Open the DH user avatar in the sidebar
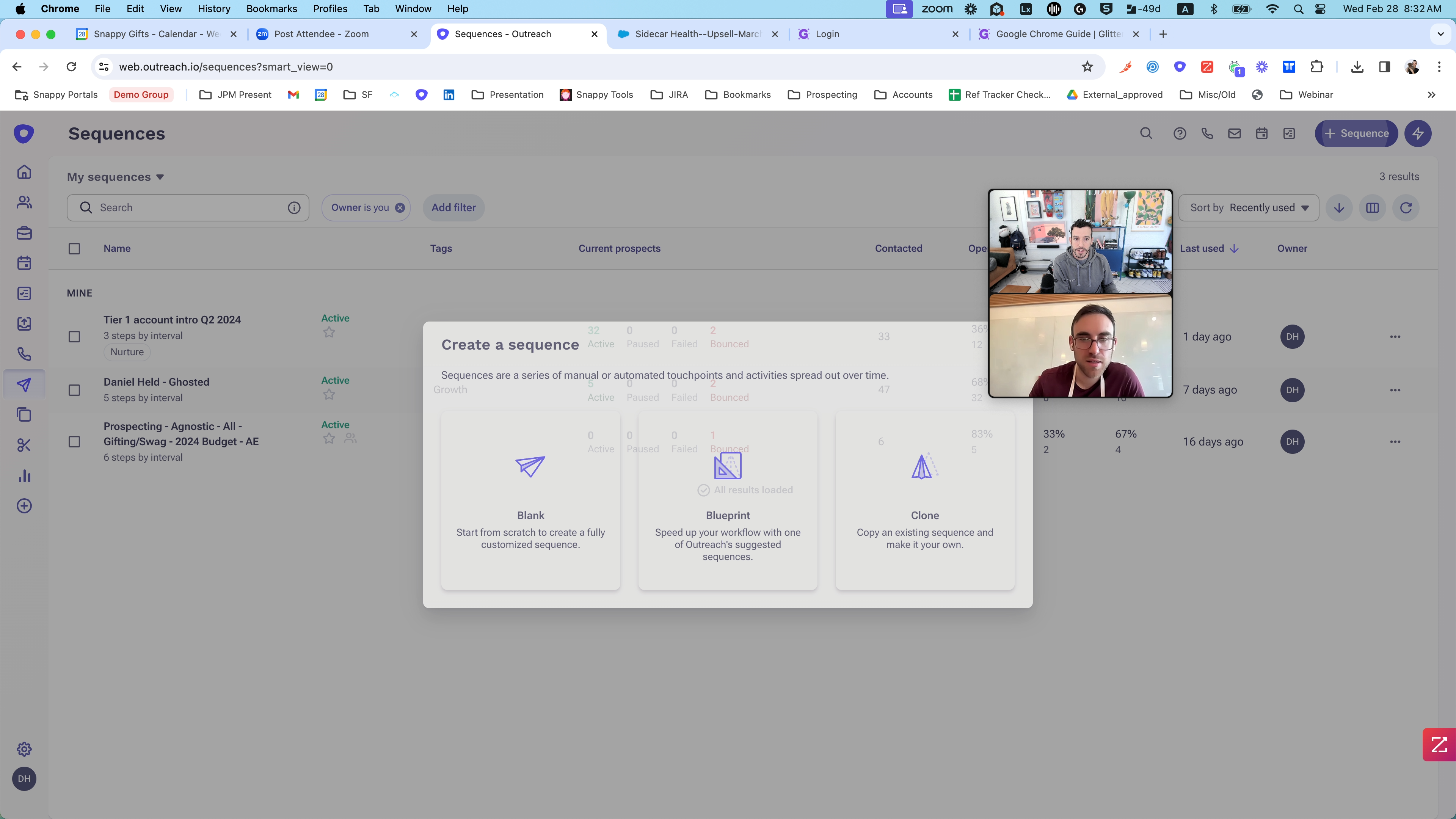 click(x=24, y=779)
